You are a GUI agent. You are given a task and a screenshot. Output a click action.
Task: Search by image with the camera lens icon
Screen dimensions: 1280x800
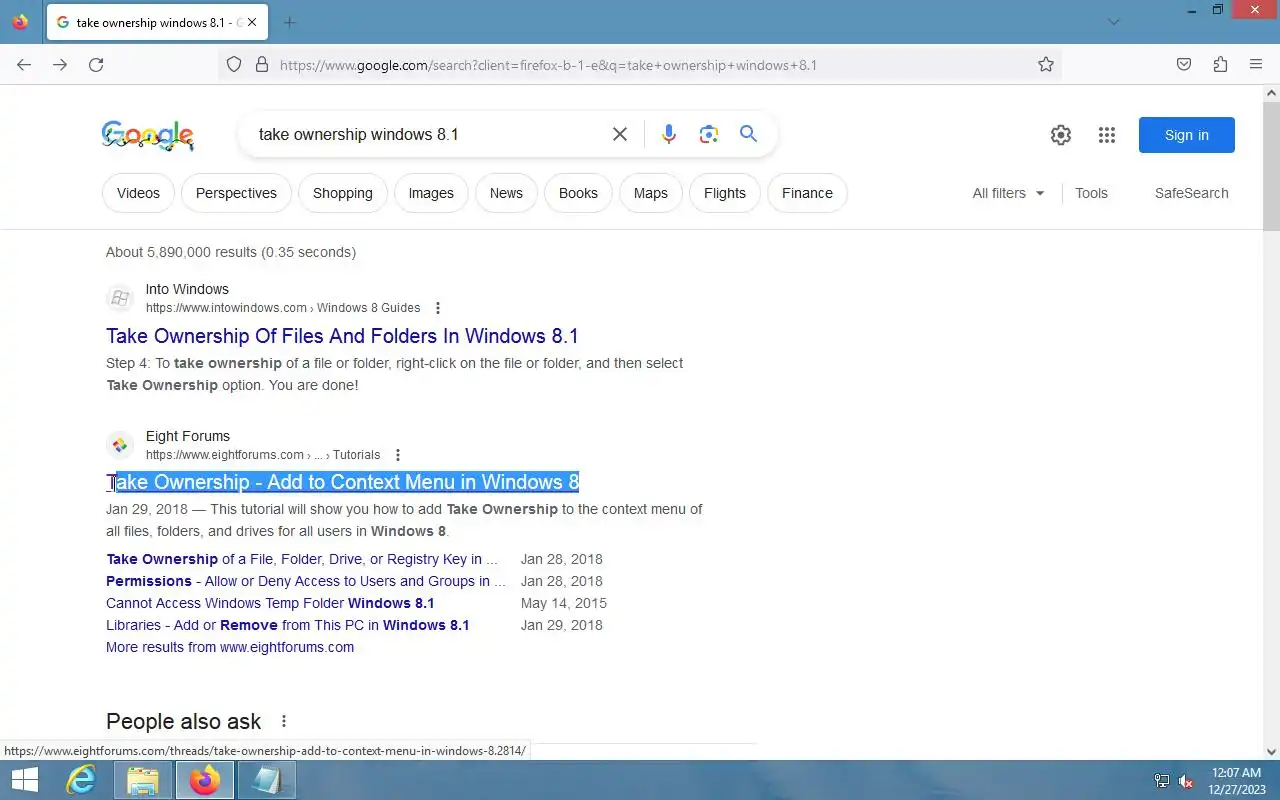(x=709, y=134)
